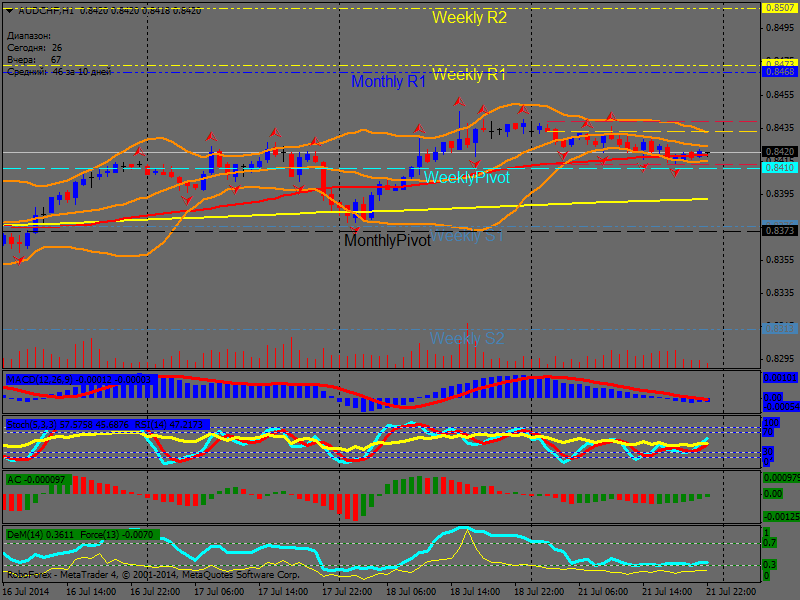This screenshot has height=600, width=800.
Task: Select the black 0.8420 current price tag
Action: point(780,152)
